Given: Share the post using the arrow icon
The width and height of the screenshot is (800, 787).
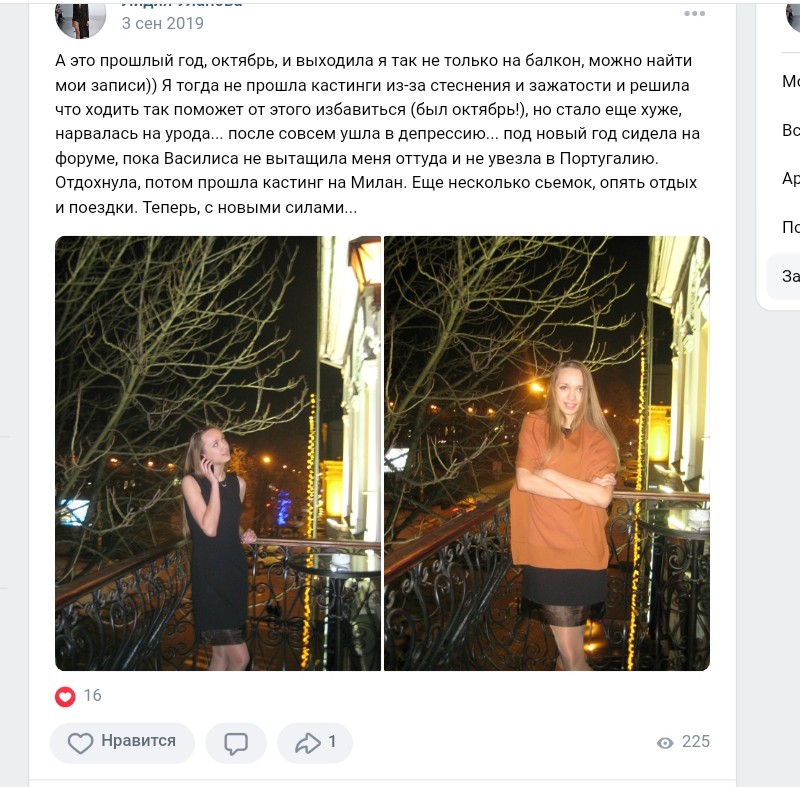Looking at the screenshot, I should tap(308, 743).
